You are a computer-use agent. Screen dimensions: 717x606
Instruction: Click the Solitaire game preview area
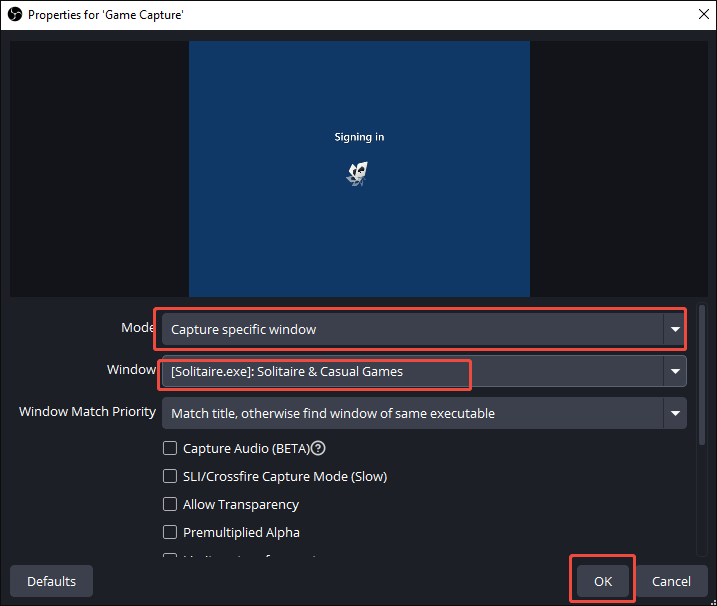point(359,169)
